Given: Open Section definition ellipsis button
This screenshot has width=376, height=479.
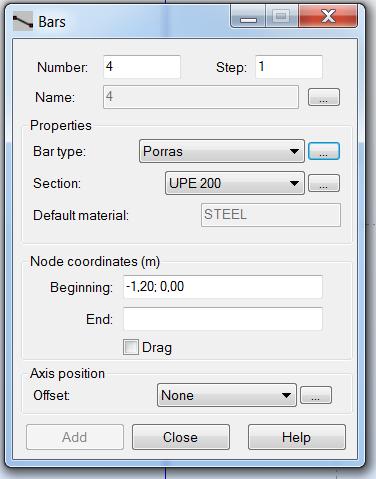Looking at the screenshot, I should tap(324, 183).
